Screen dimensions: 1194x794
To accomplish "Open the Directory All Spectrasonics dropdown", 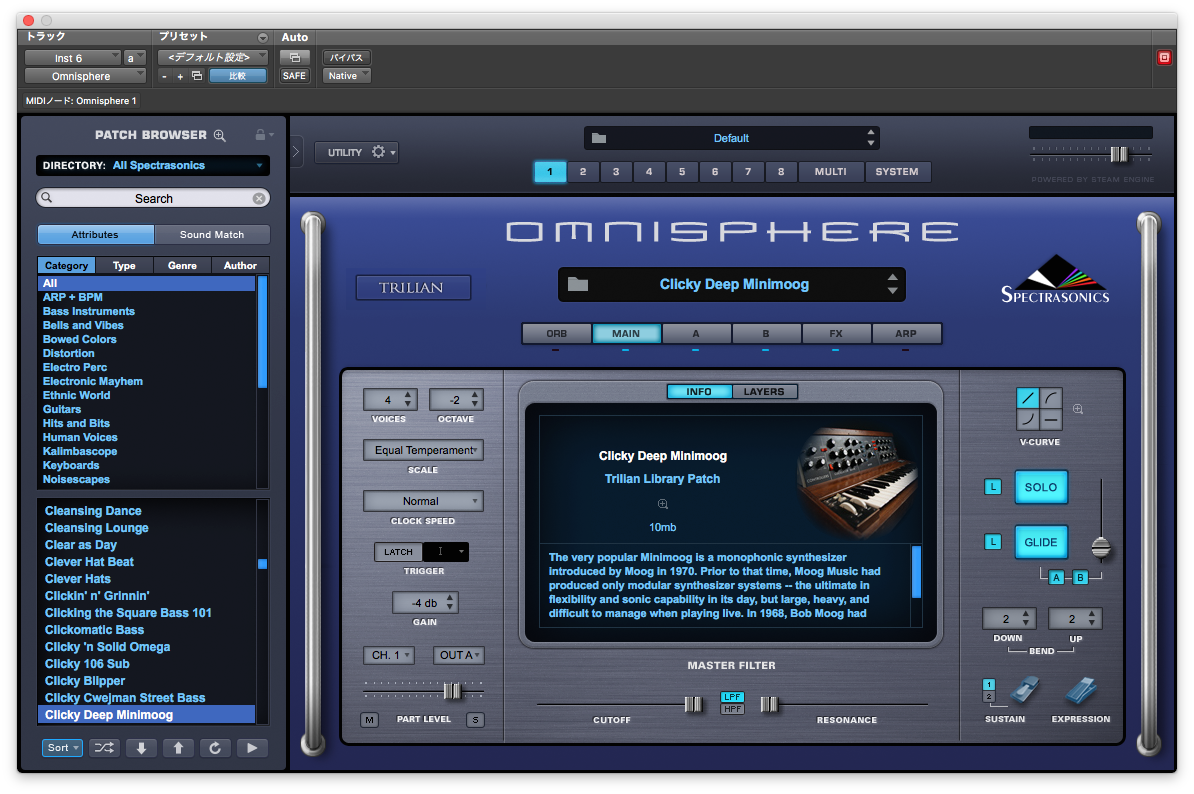I will (152, 165).
